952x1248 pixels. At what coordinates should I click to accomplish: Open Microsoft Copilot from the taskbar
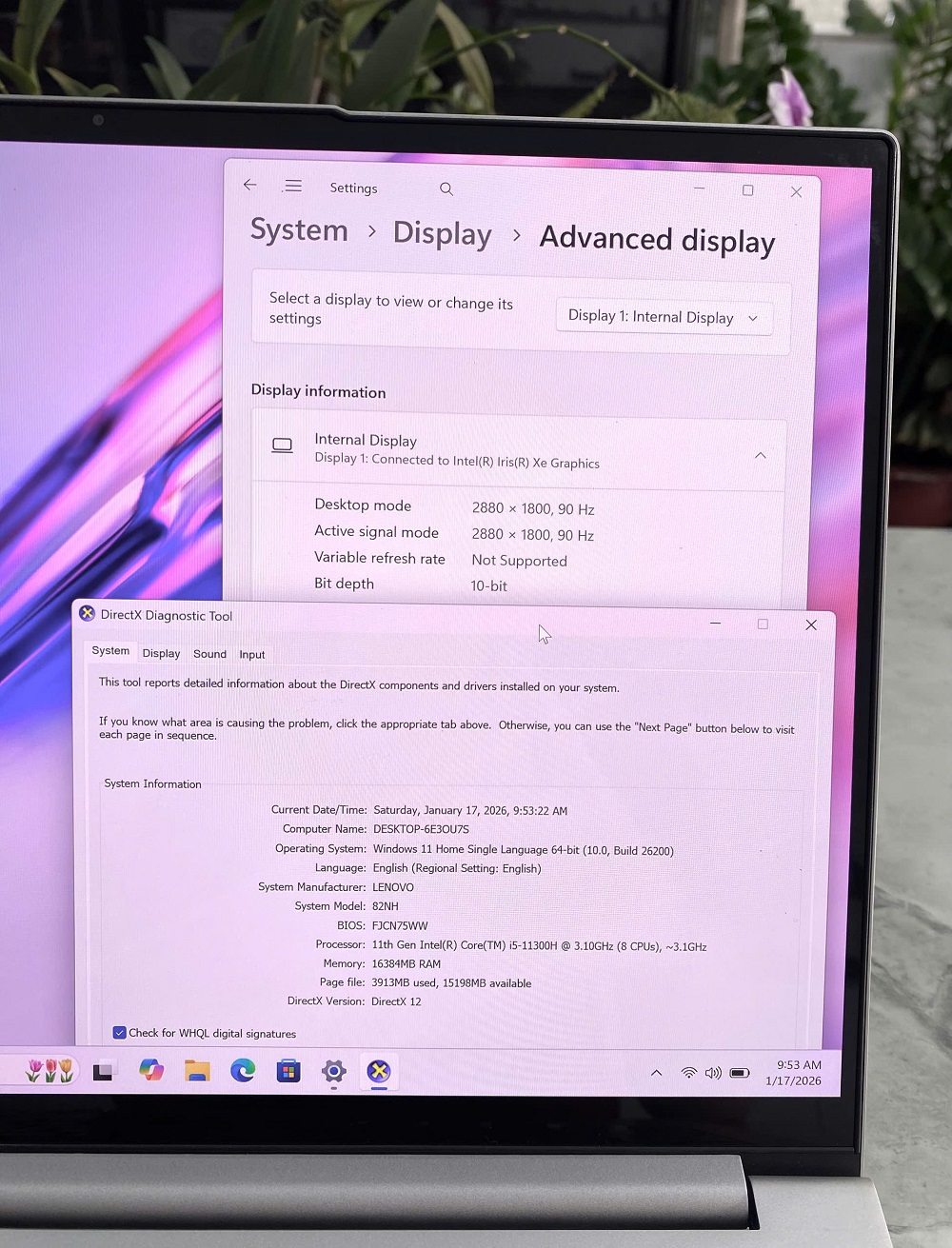pyautogui.click(x=151, y=1071)
